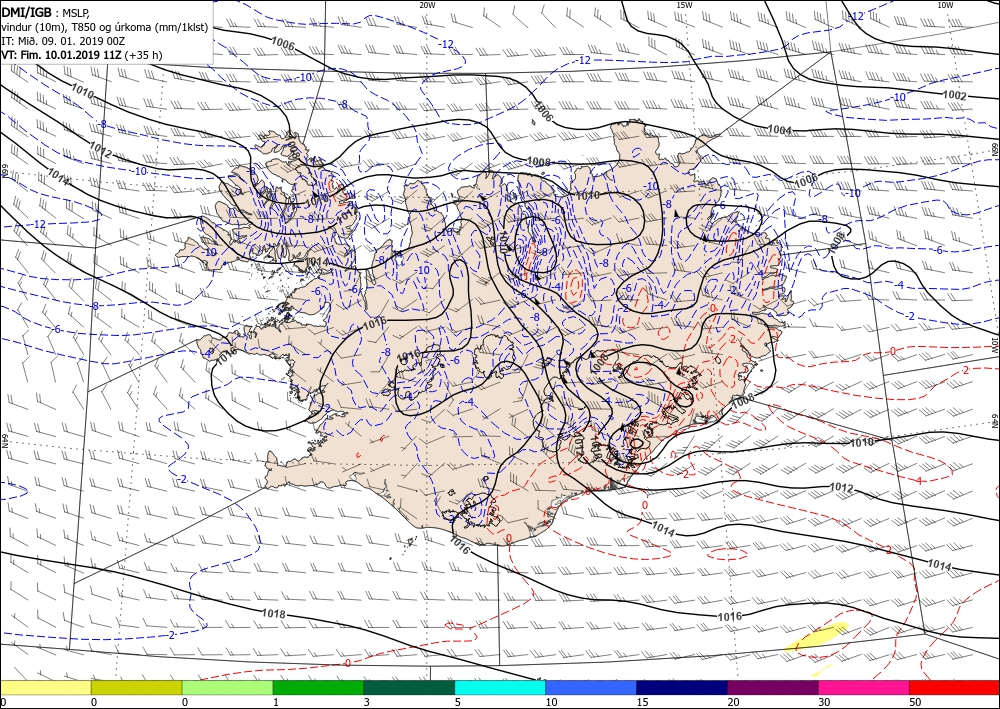Screen dimensions: 1000x709
Task: Click legend scale value '1'
Action: click(x=276, y=702)
